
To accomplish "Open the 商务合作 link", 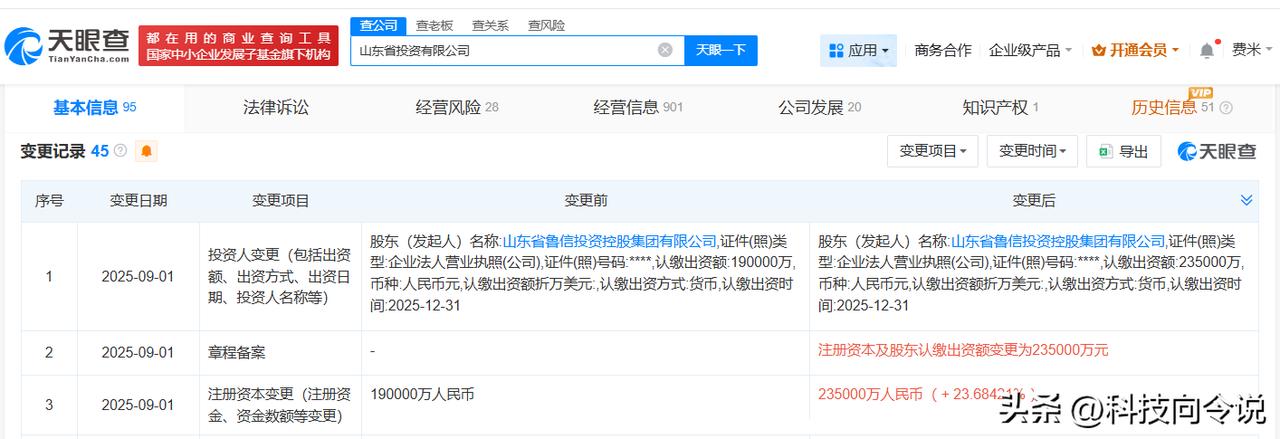I will pyautogui.click(x=943, y=50).
